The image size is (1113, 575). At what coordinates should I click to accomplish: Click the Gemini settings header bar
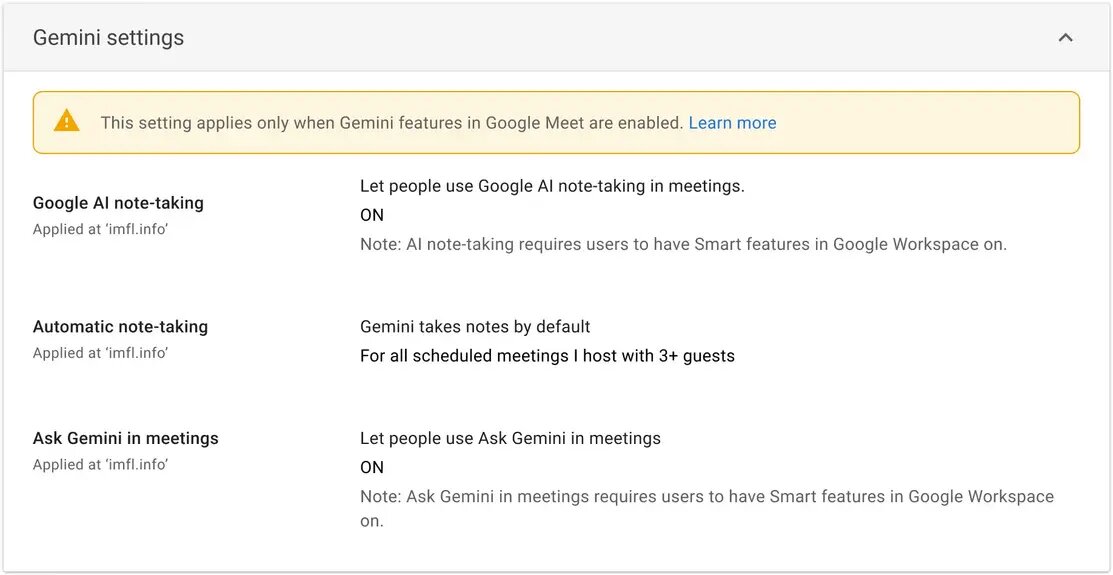(x=556, y=38)
